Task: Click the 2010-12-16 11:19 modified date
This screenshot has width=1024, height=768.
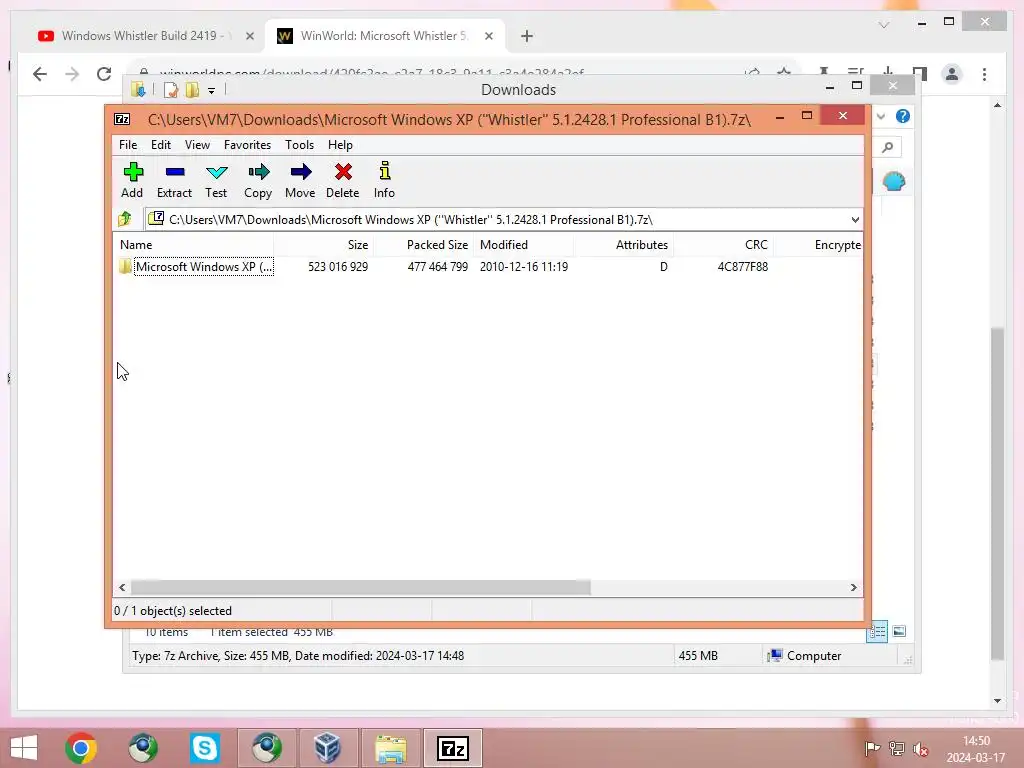Action: (524, 266)
